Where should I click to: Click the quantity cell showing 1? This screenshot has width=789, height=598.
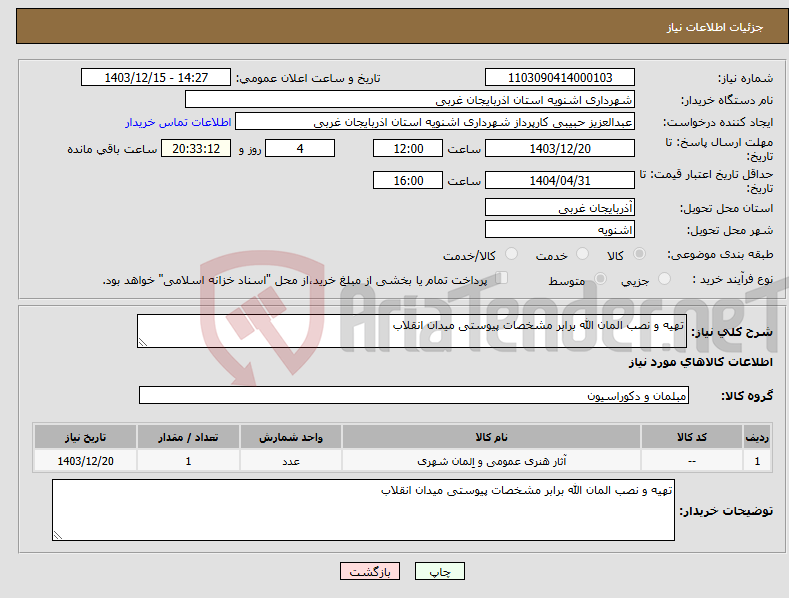coord(188,461)
